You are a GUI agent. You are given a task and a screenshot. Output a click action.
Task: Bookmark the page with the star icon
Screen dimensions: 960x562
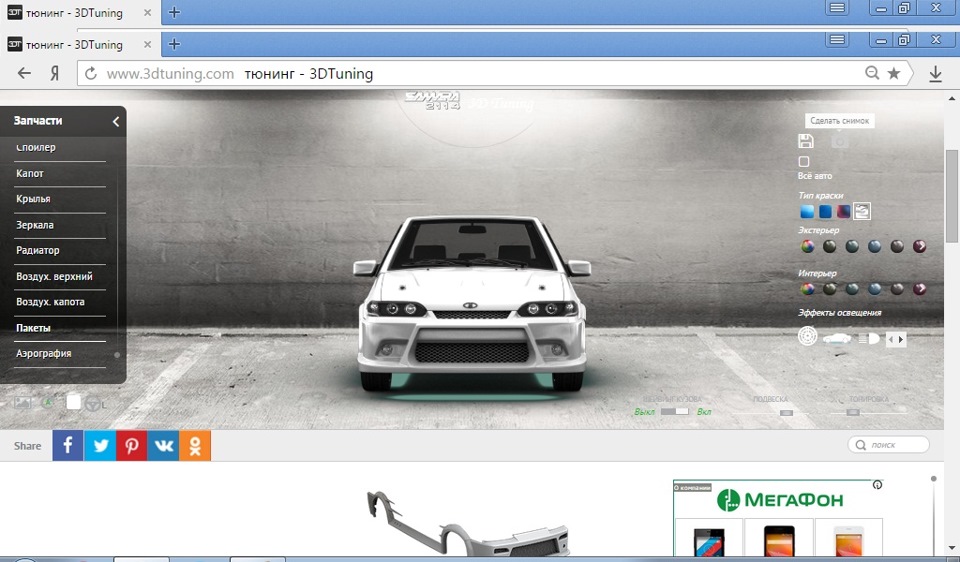894,73
